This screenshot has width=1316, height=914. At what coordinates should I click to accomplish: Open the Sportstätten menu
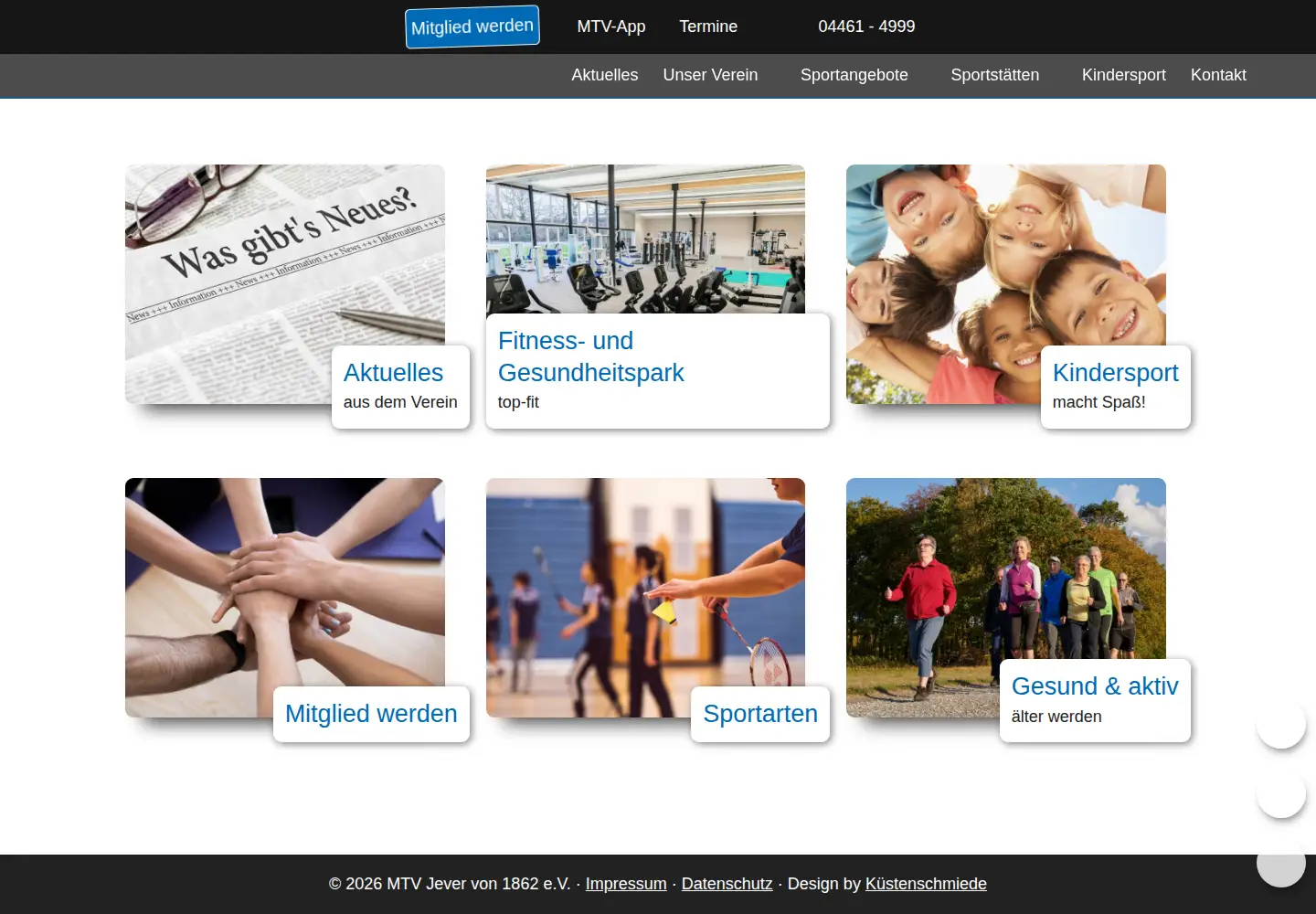[995, 75]
